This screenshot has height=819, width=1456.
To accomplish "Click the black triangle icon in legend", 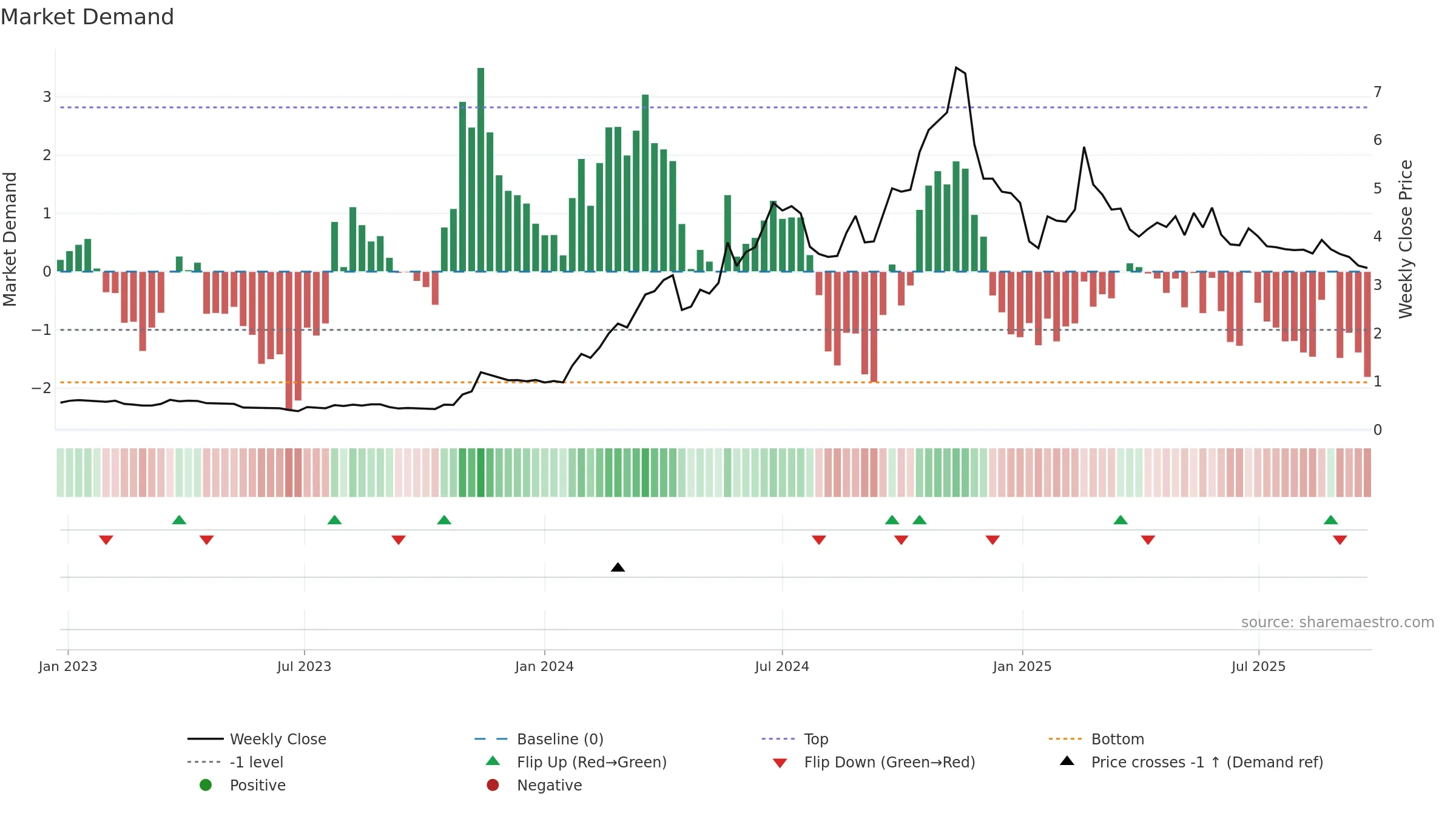I will [1067, 761].
